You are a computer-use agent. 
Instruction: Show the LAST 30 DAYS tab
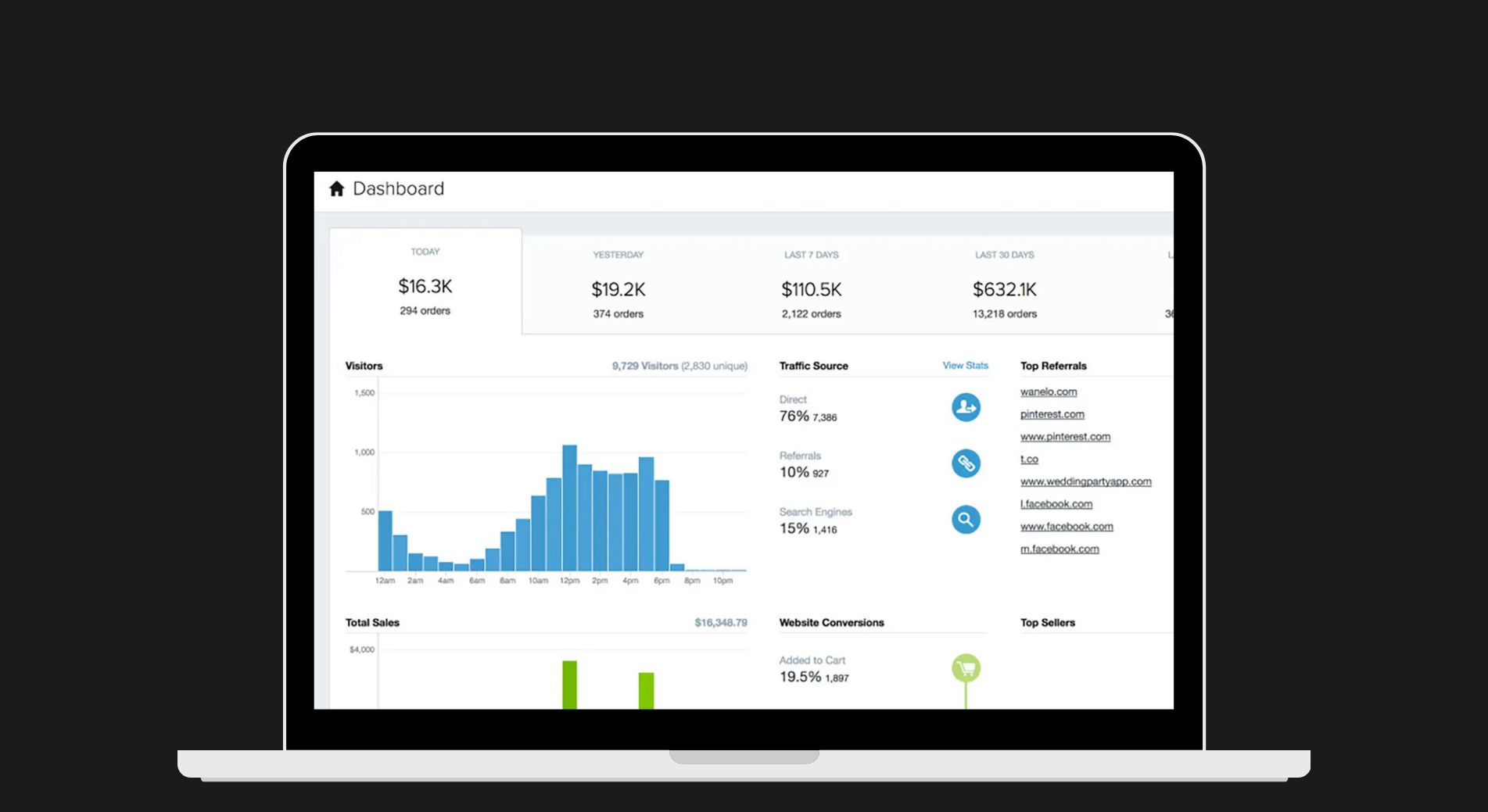pos(1005,284)
